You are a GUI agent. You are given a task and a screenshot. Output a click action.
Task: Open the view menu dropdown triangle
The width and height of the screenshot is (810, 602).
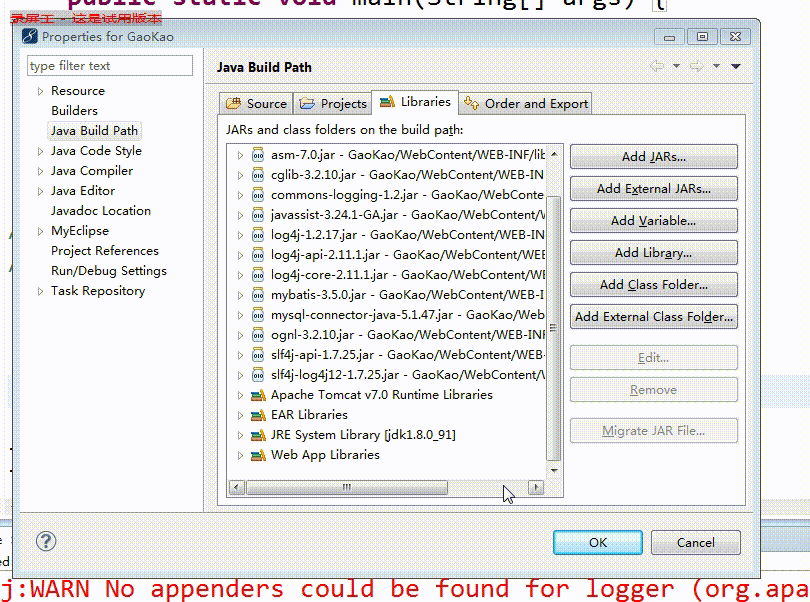click(x=736, y=66)
